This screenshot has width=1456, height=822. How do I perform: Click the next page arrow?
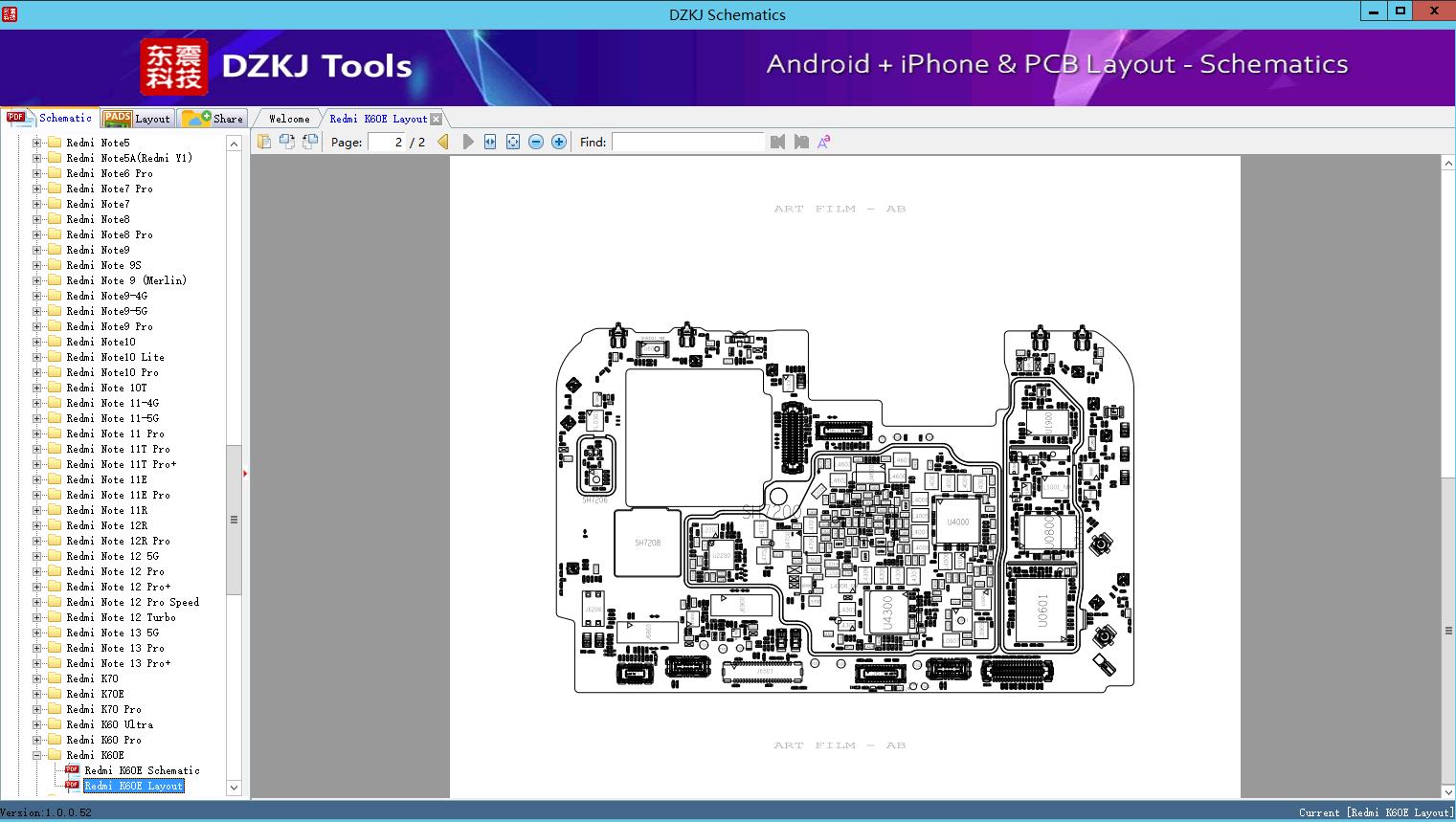467,142
